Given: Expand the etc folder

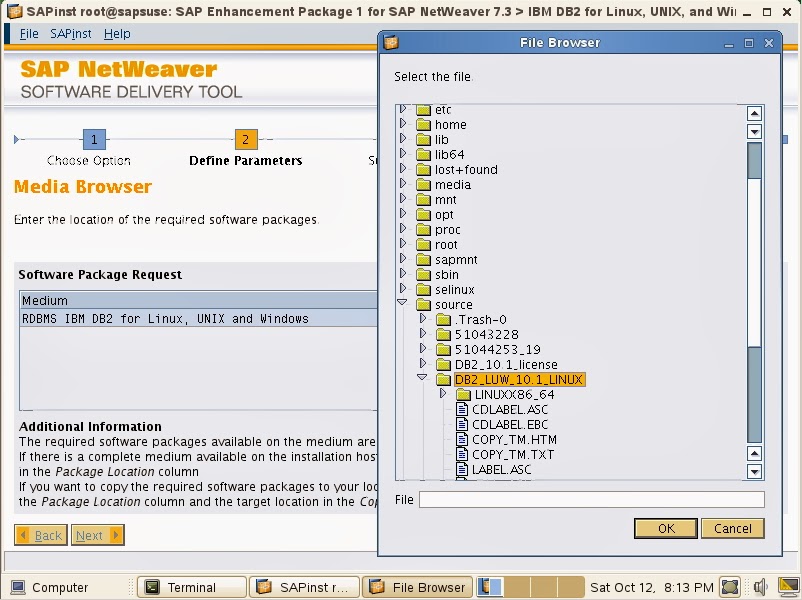Looking at the screenshot, I should click(x=404, y=109).
